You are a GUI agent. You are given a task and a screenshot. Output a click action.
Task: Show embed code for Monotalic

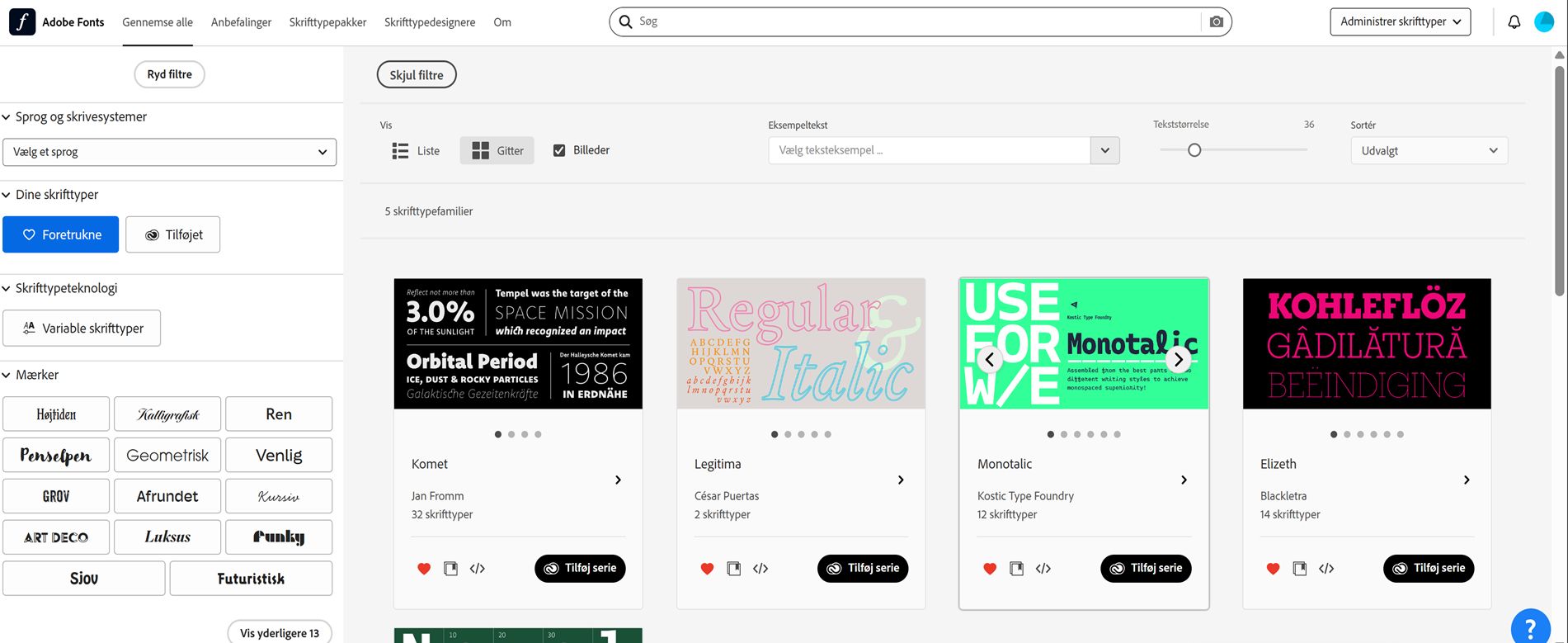coord(1043,569)
